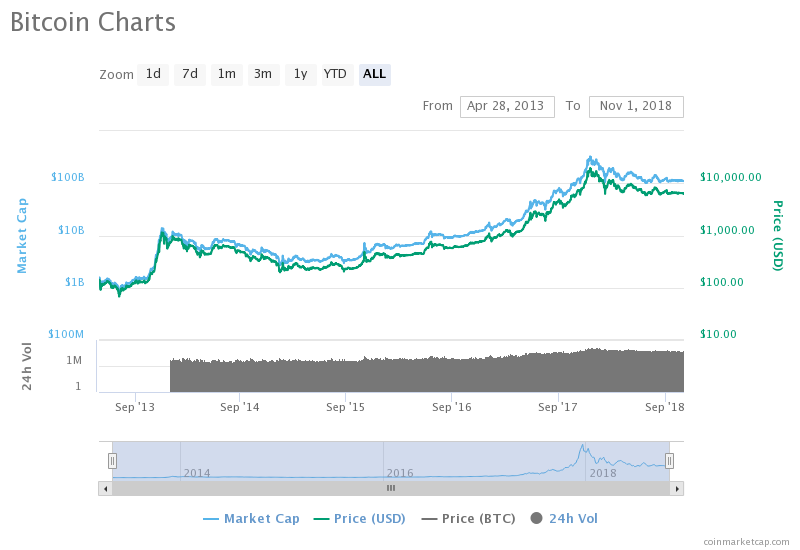Select YTD zoom range
The height and width of the screenshot is (550, 800).
335,74
